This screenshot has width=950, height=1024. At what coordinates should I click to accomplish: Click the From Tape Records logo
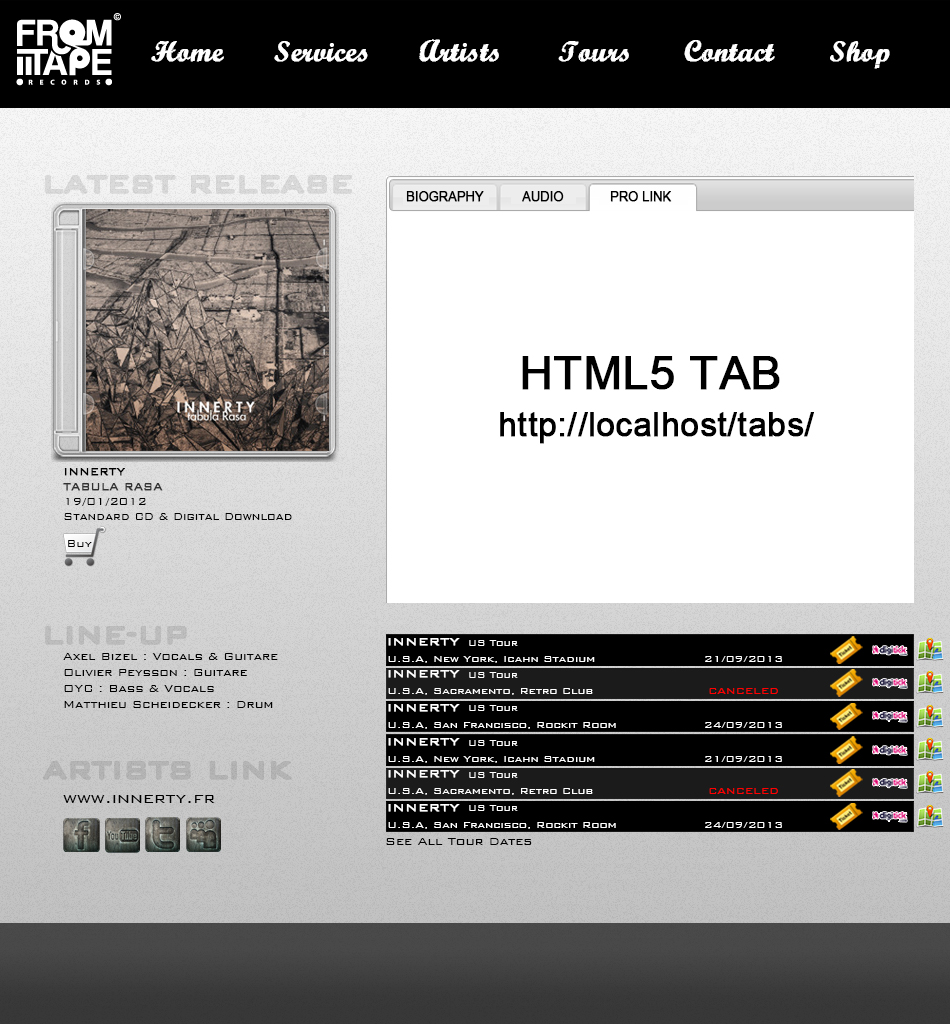point(66,52)
